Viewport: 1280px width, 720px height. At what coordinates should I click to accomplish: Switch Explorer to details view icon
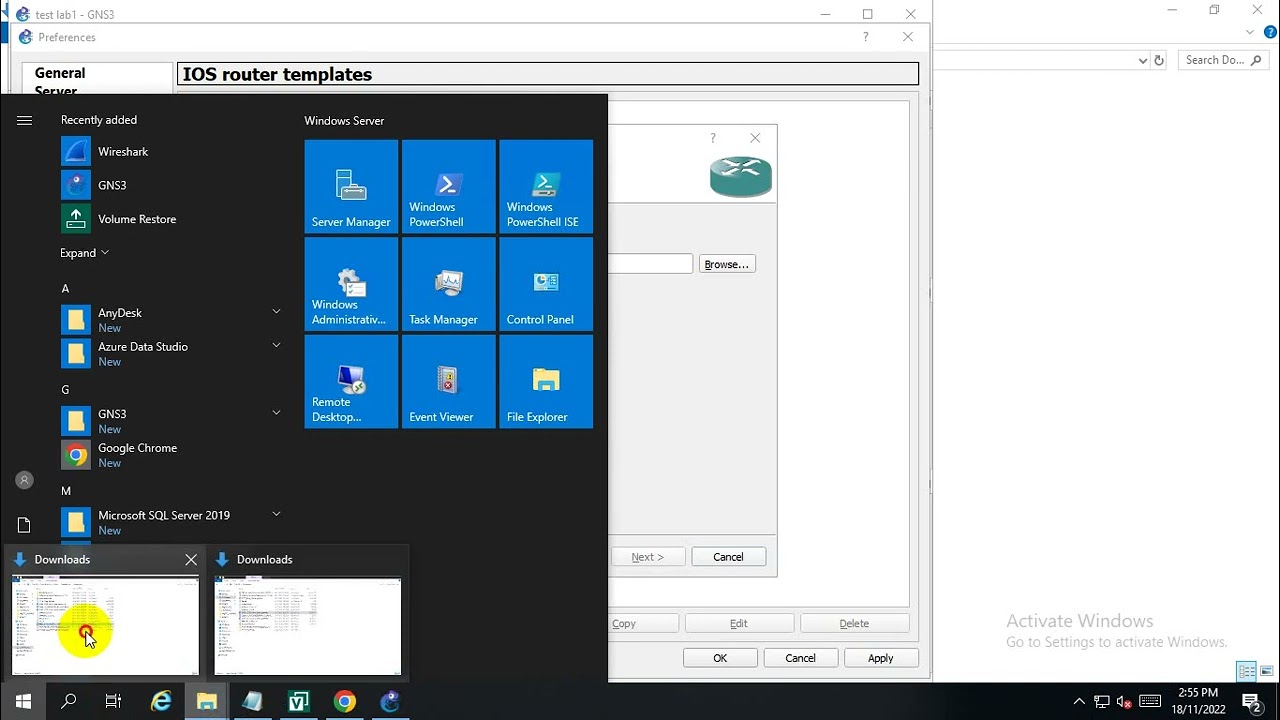pyautogui.click(x=1246, y=671)
